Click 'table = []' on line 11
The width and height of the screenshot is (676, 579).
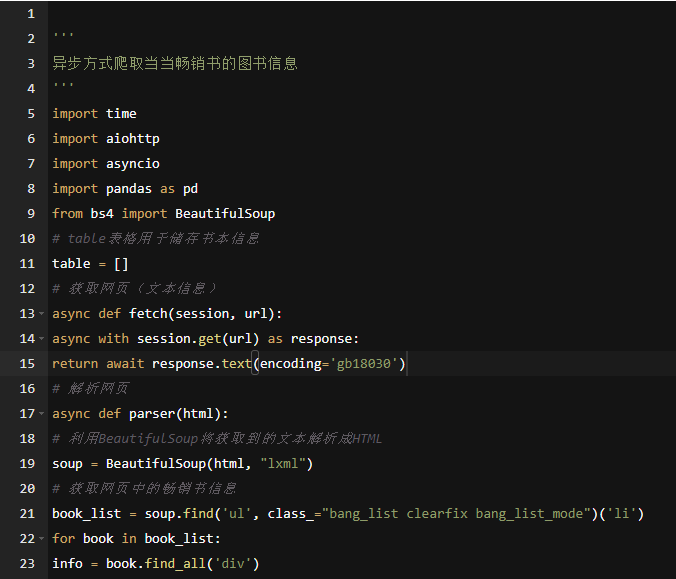(90, 264)
